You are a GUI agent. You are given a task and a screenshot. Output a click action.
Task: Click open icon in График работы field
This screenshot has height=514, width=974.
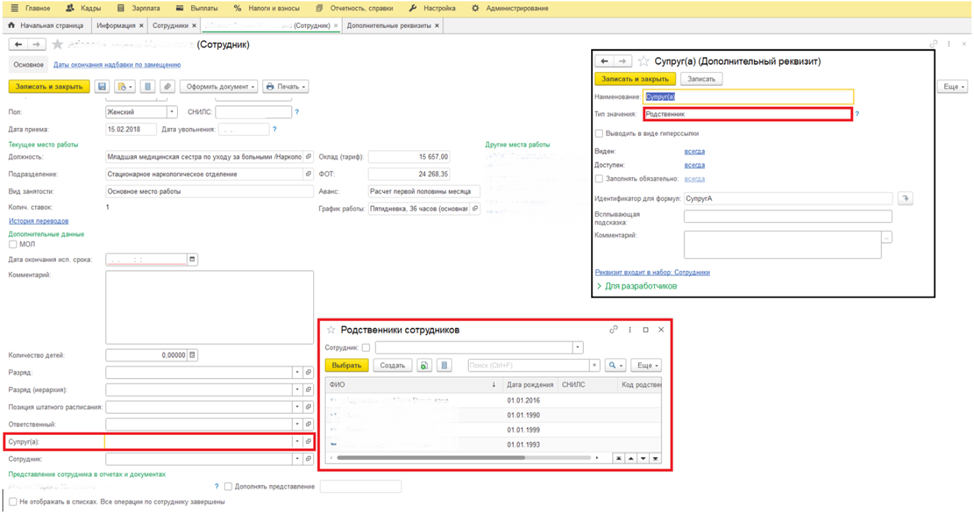(475, 209)
